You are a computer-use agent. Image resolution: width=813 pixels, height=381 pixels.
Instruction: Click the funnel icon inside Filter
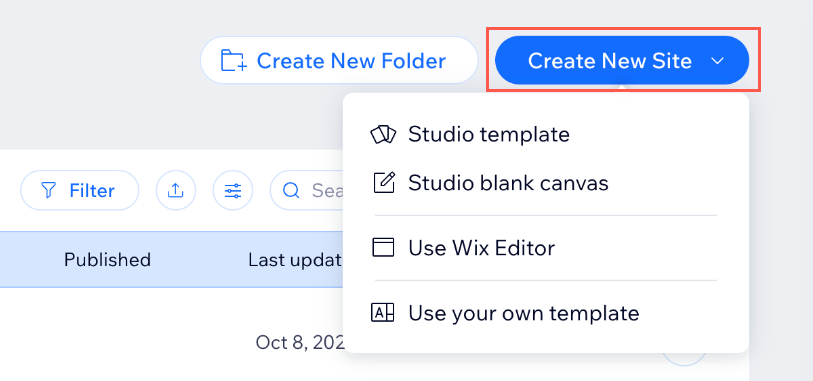click(48, 191)
